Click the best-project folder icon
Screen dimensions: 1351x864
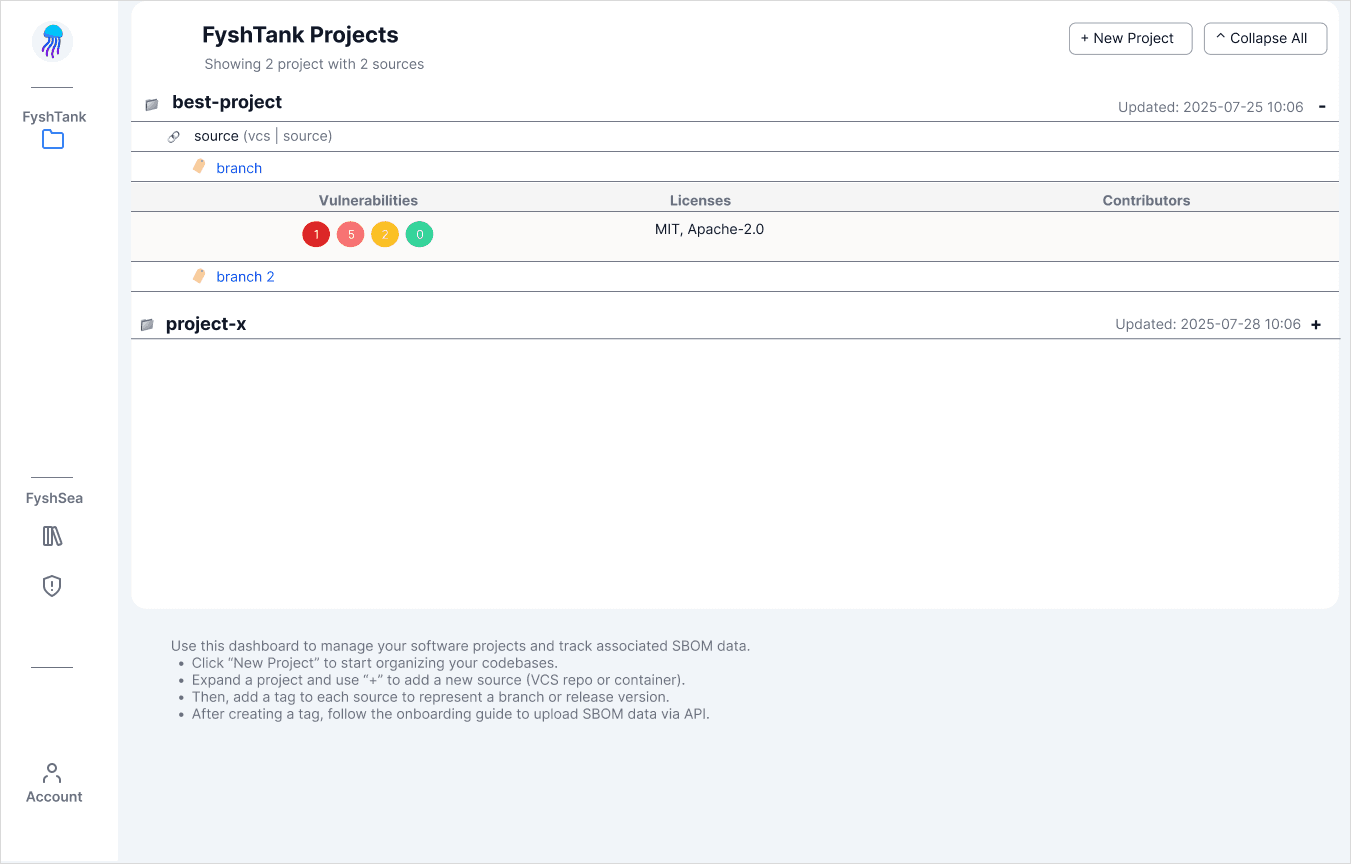[152, 104]
